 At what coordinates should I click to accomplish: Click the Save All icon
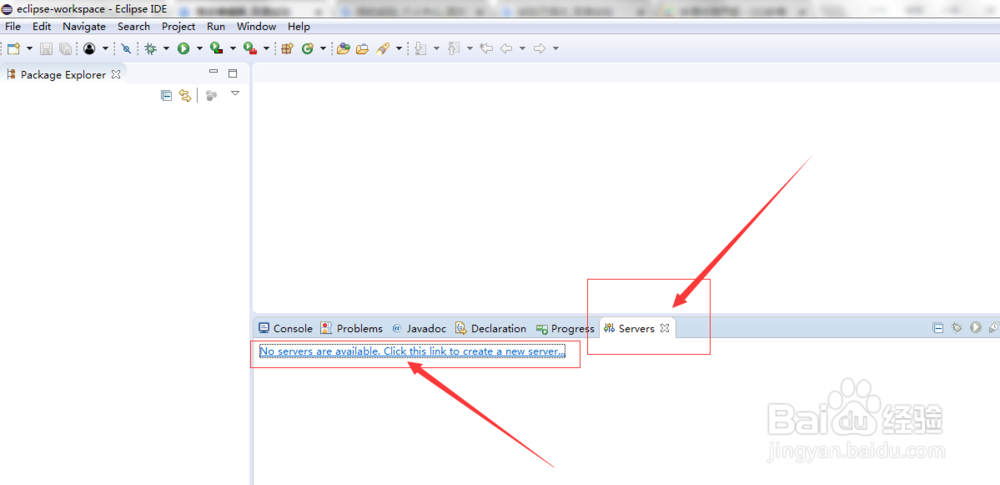point(65,48)
